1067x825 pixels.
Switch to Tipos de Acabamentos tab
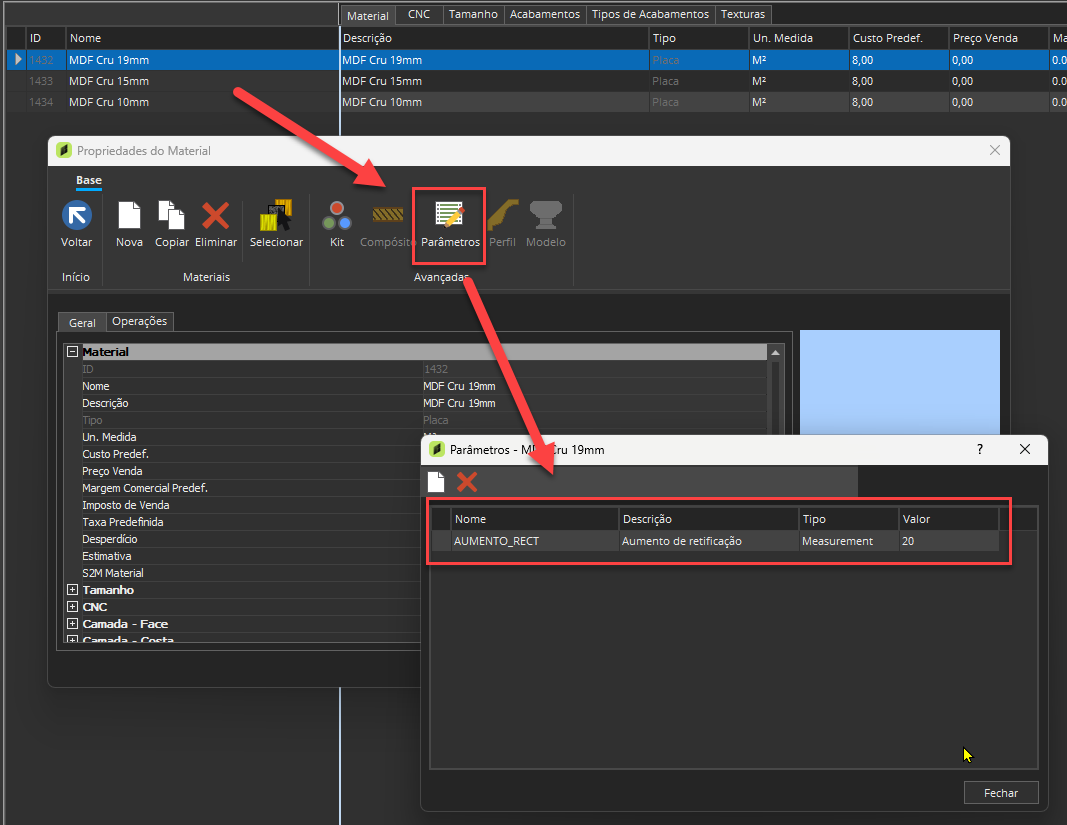651,14
